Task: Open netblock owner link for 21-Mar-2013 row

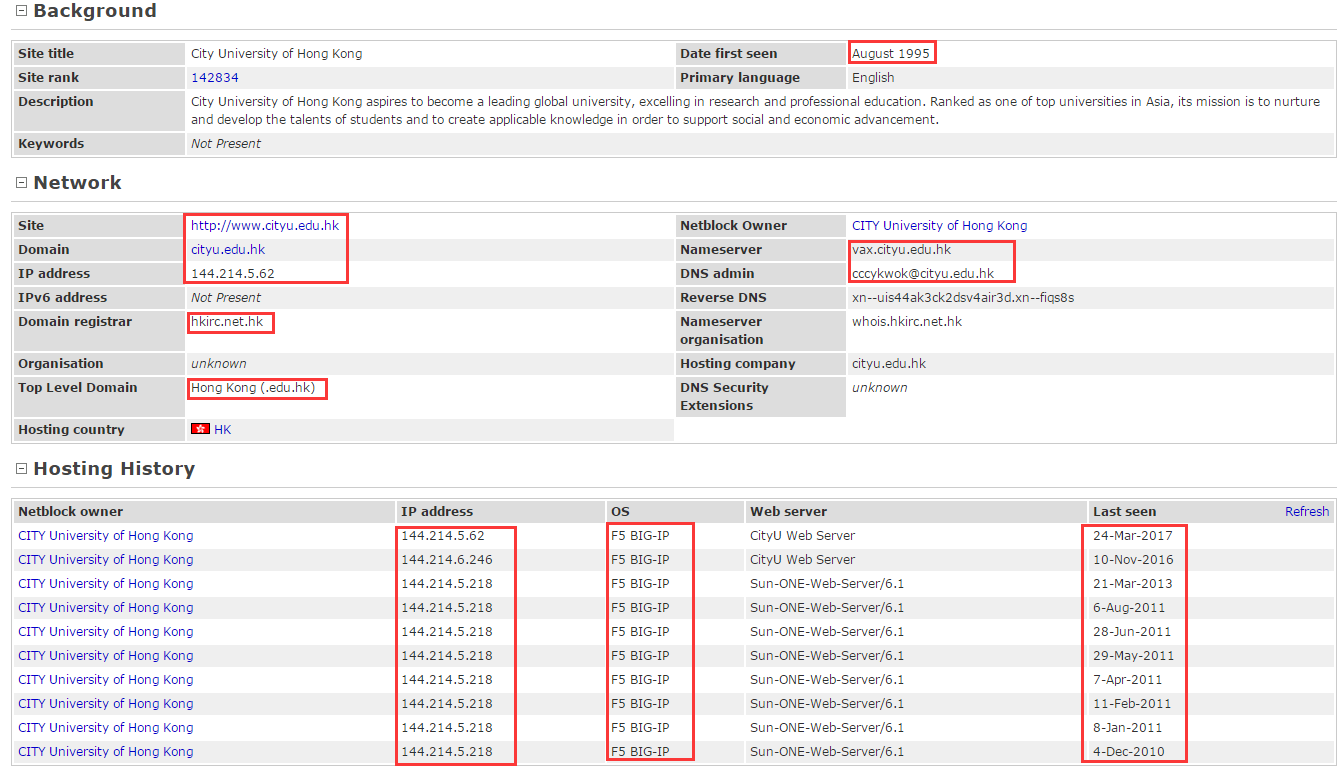Action: [x=106, y=584]
